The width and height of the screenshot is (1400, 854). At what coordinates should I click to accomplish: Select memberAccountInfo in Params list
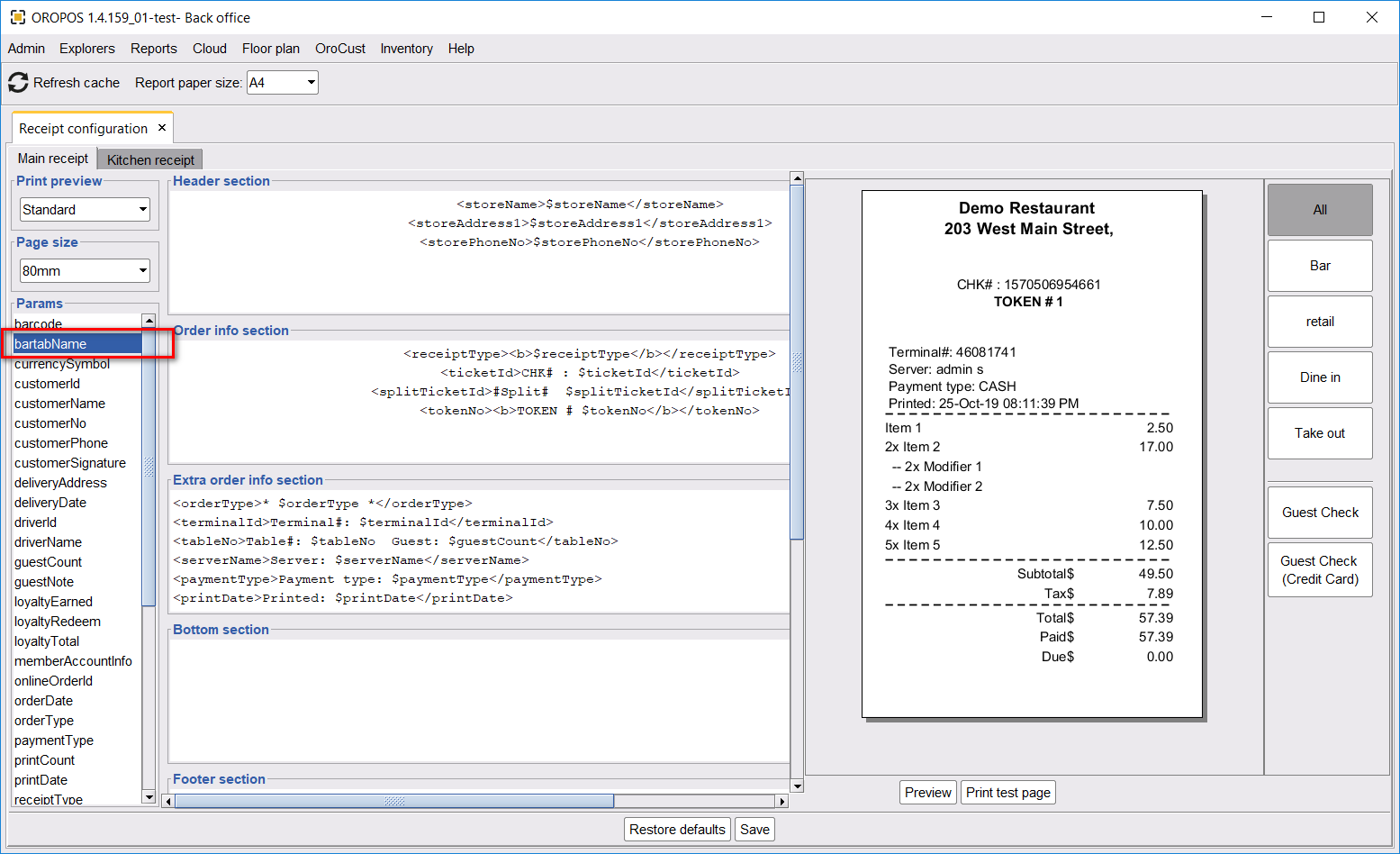point(77,661)
